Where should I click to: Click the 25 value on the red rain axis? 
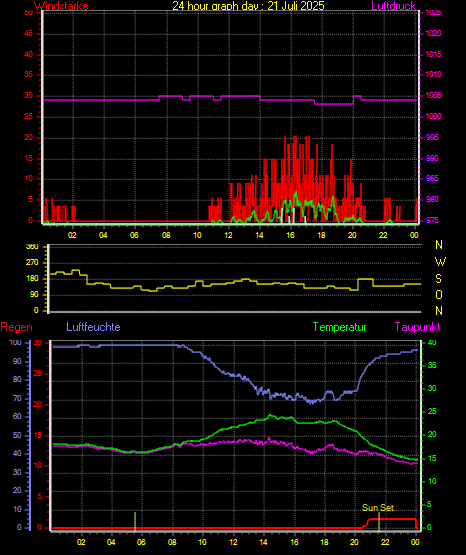37,373
